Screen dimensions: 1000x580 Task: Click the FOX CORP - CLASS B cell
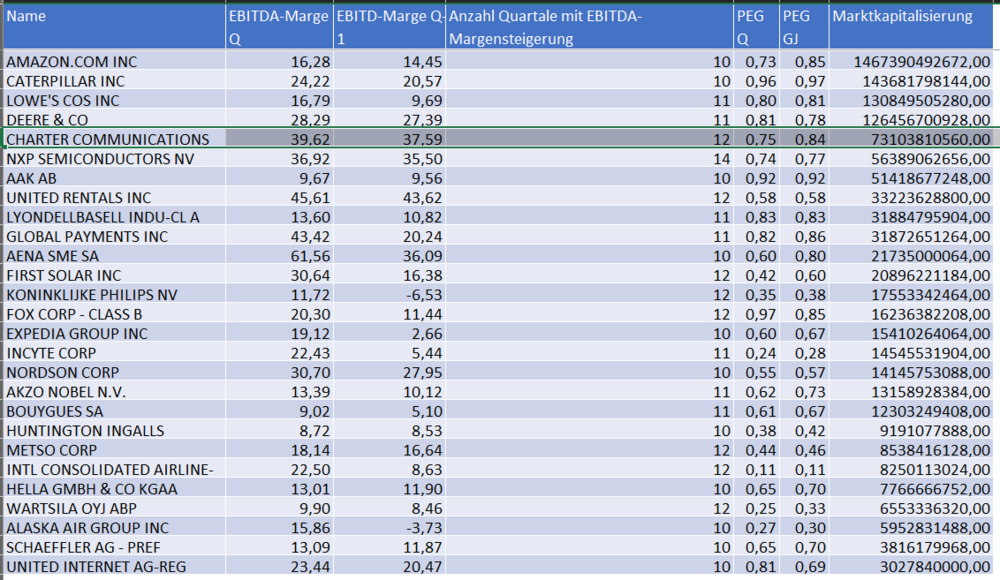(x=114, y=314)
